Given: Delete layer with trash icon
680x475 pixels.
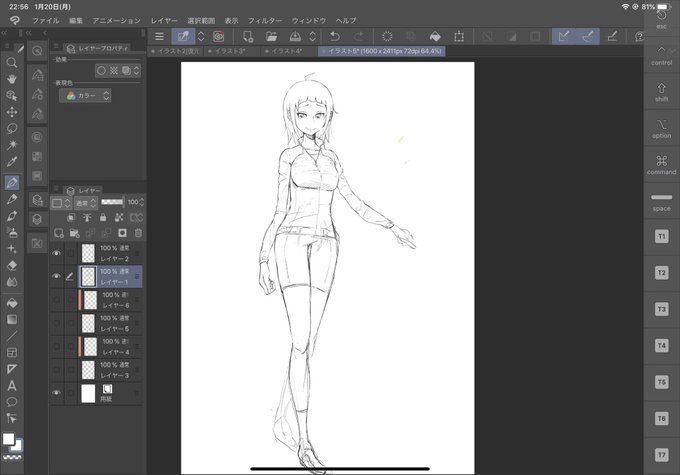Looking at the screenshot, I should click(138, 233).
